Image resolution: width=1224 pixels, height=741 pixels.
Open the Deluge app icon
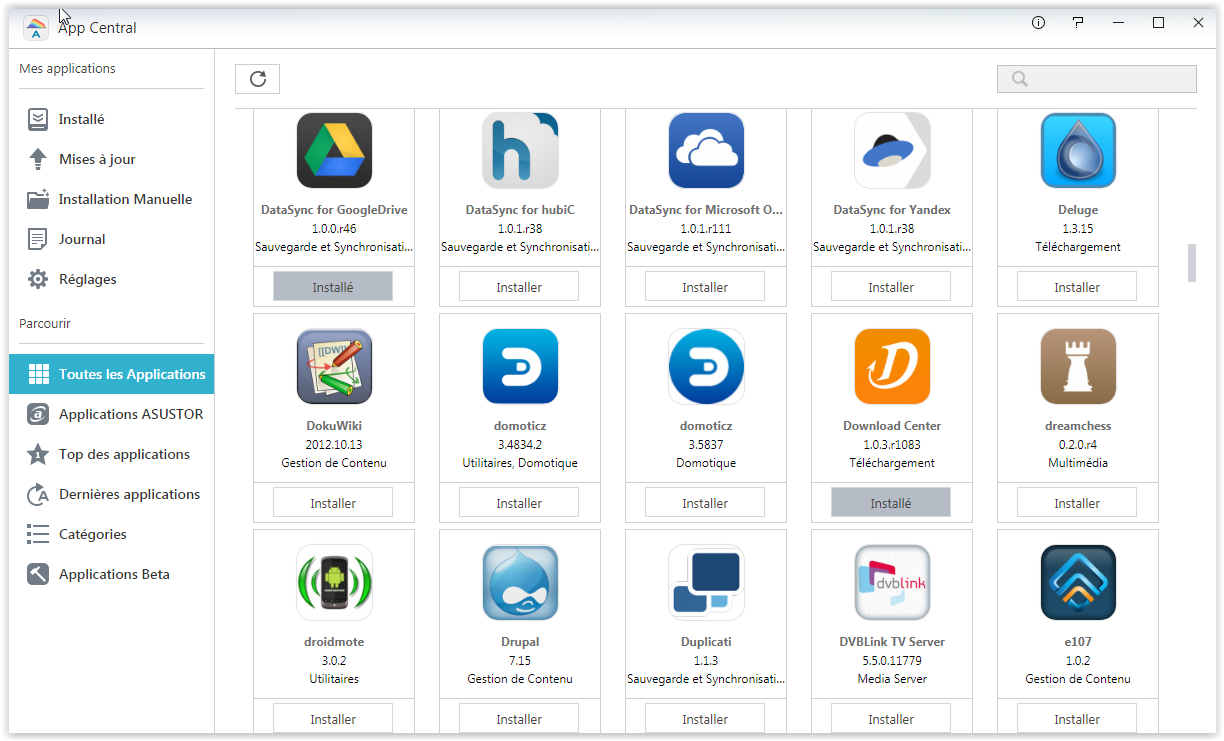click(x=1078, y=151)
